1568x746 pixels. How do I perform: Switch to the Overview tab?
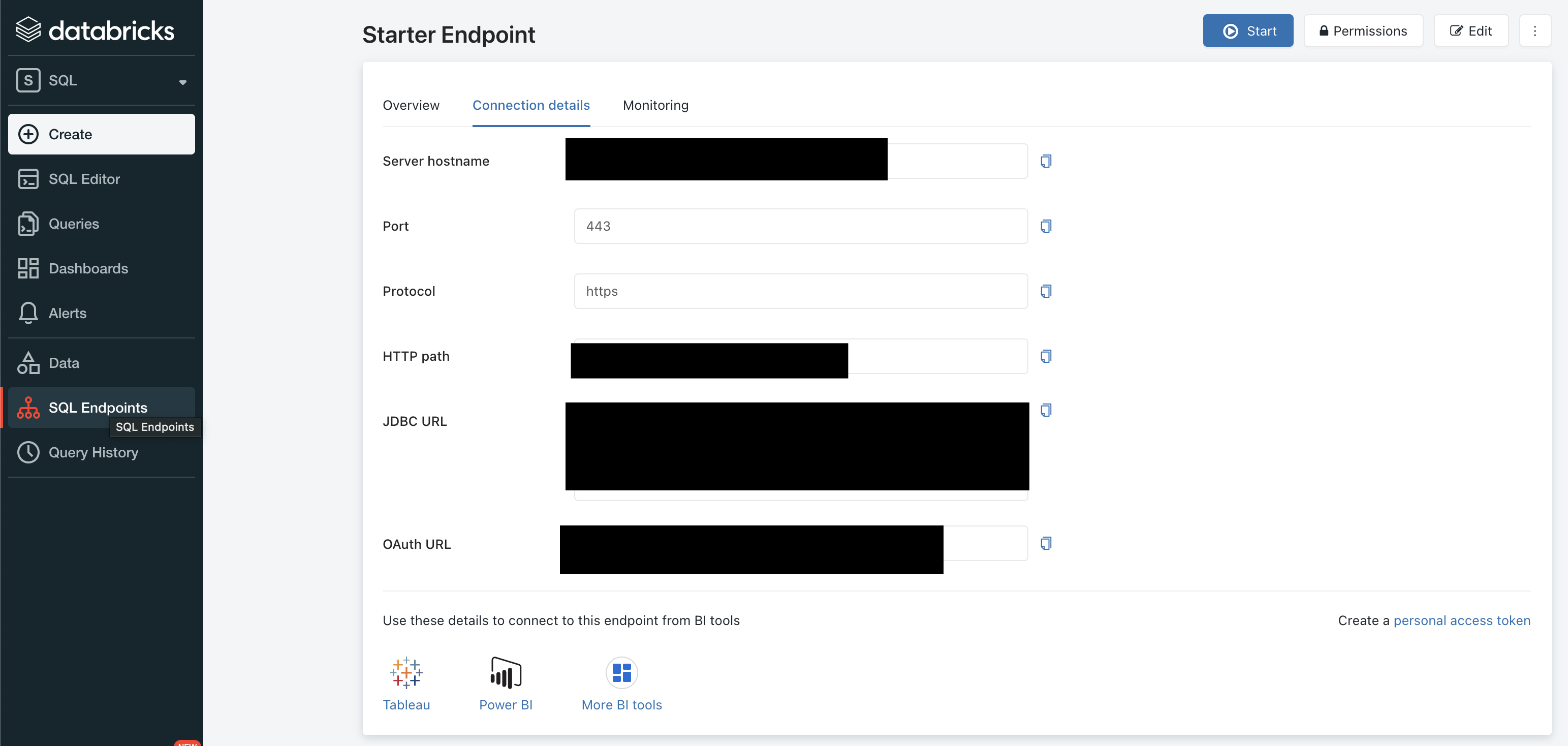411,105
